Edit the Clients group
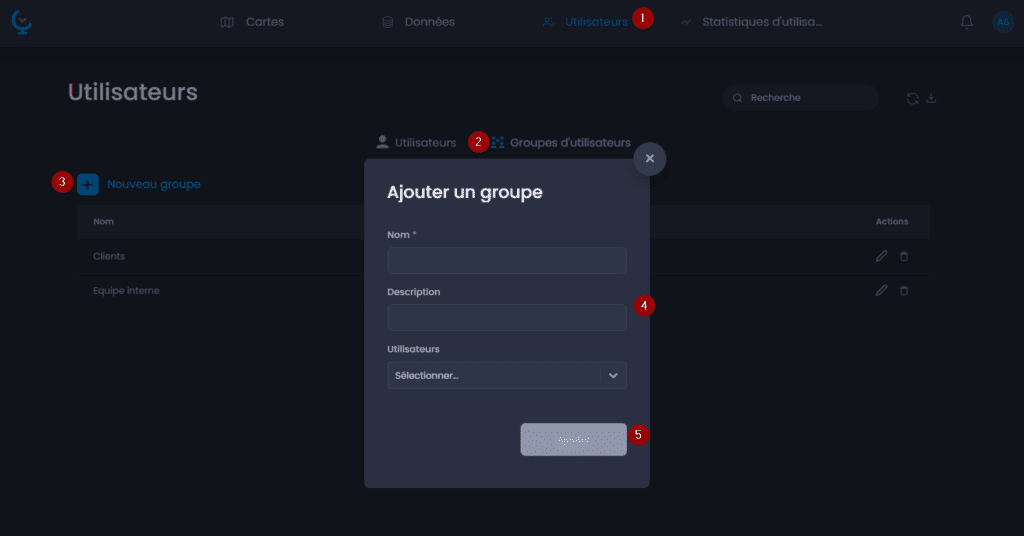The width and height of the screenshot is (1024, 536). [x=882, y=256]
